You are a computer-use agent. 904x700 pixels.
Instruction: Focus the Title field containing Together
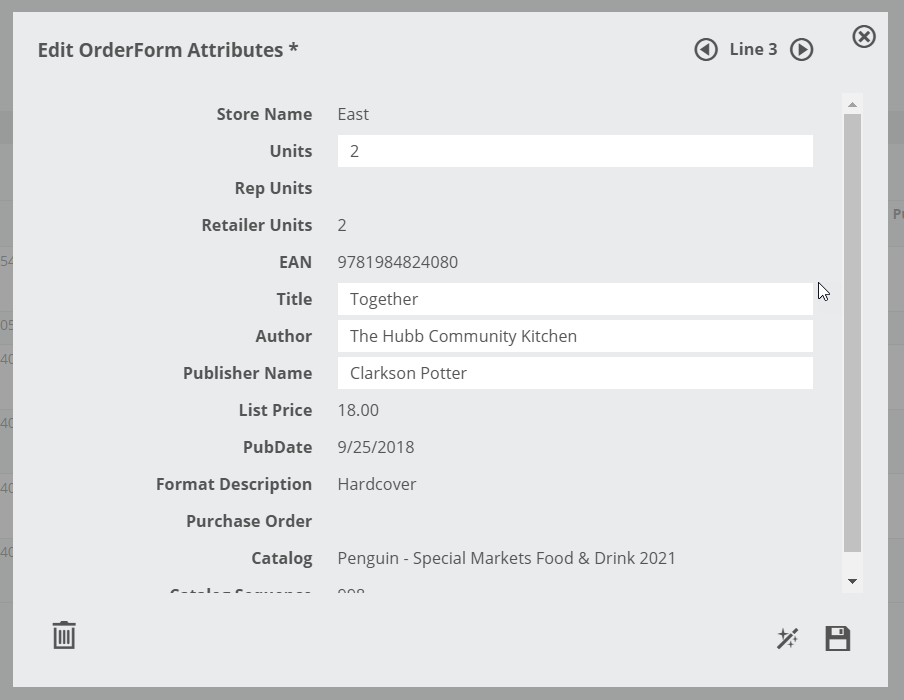575,299
